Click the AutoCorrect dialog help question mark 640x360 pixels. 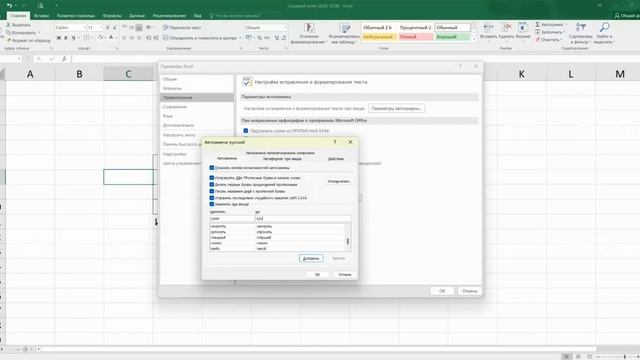(335, 142)
